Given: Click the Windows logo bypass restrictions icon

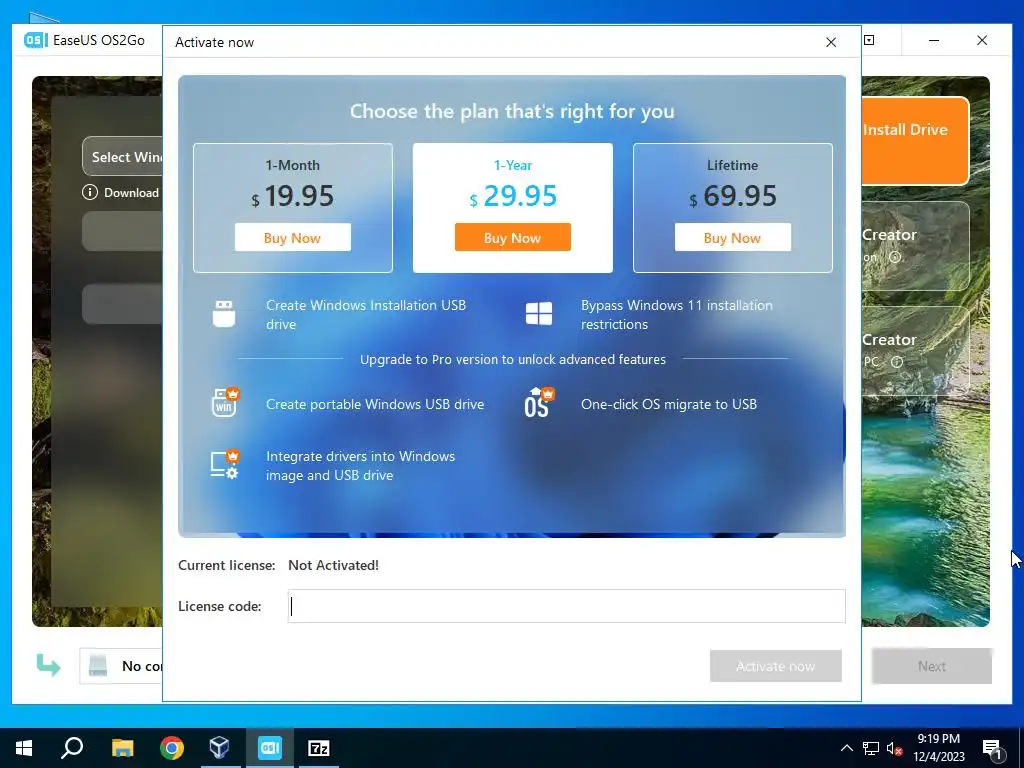Looking at the screenshot, I should click(x=539, y=313).
